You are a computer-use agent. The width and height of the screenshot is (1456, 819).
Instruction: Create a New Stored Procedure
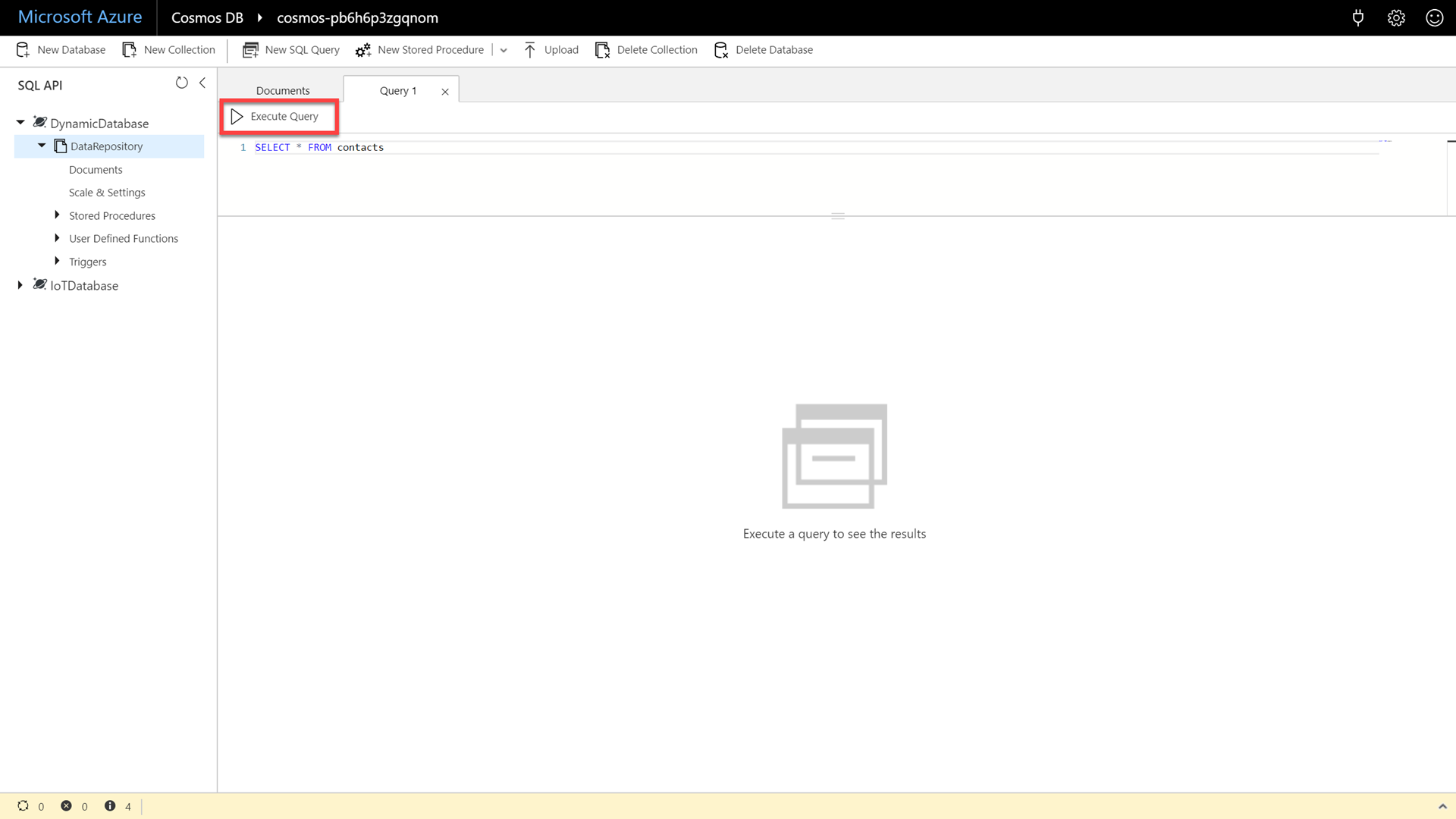pos(419,50)
